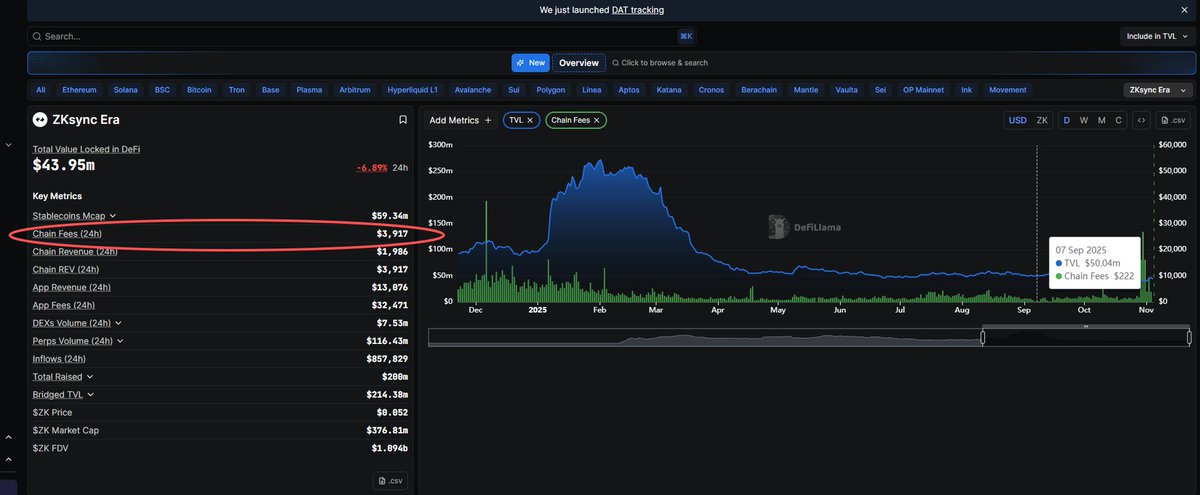1200x495 pixels.
Task: Remove the Chain Fees metric chip
Action: point(597,120)
